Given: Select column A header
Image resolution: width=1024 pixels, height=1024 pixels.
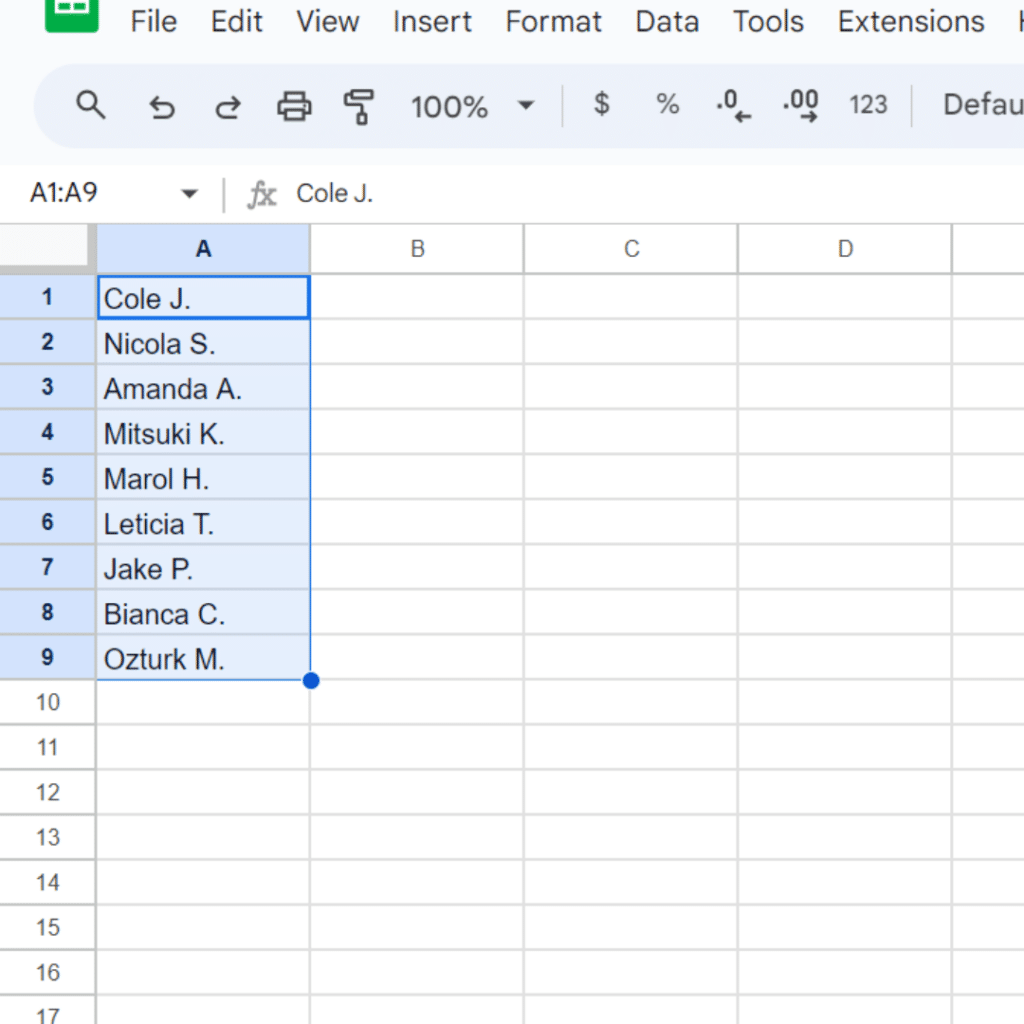Looking at the screenshot, I should 203,249.
